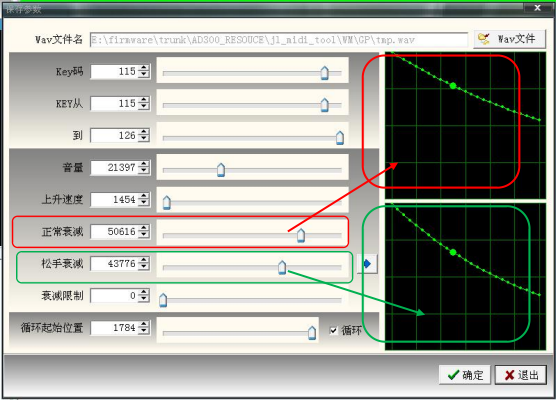
Task: Click the Key码 slider thumb
Action: 324,73
